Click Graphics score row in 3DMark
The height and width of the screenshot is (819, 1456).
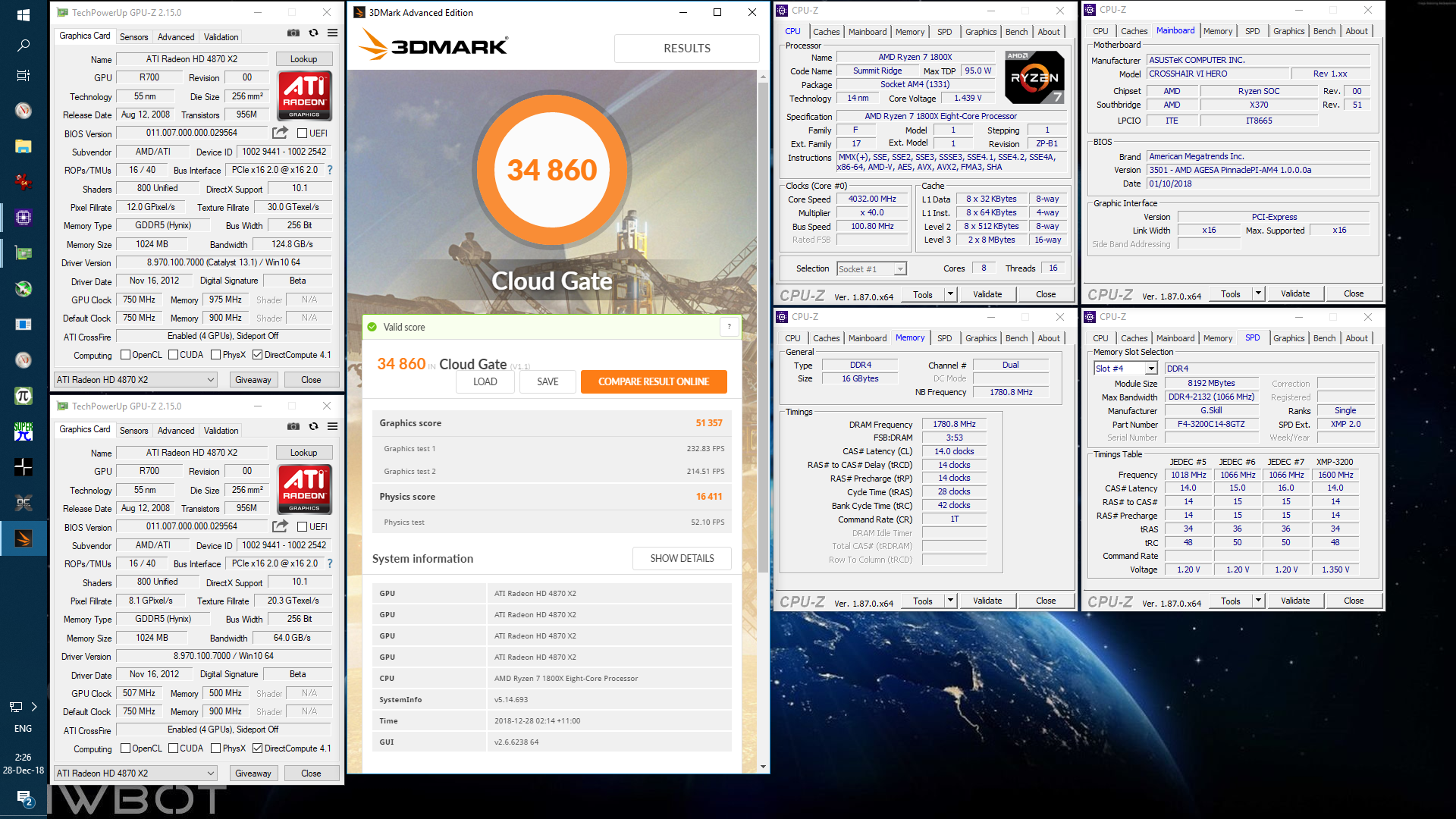pos(552,423)
